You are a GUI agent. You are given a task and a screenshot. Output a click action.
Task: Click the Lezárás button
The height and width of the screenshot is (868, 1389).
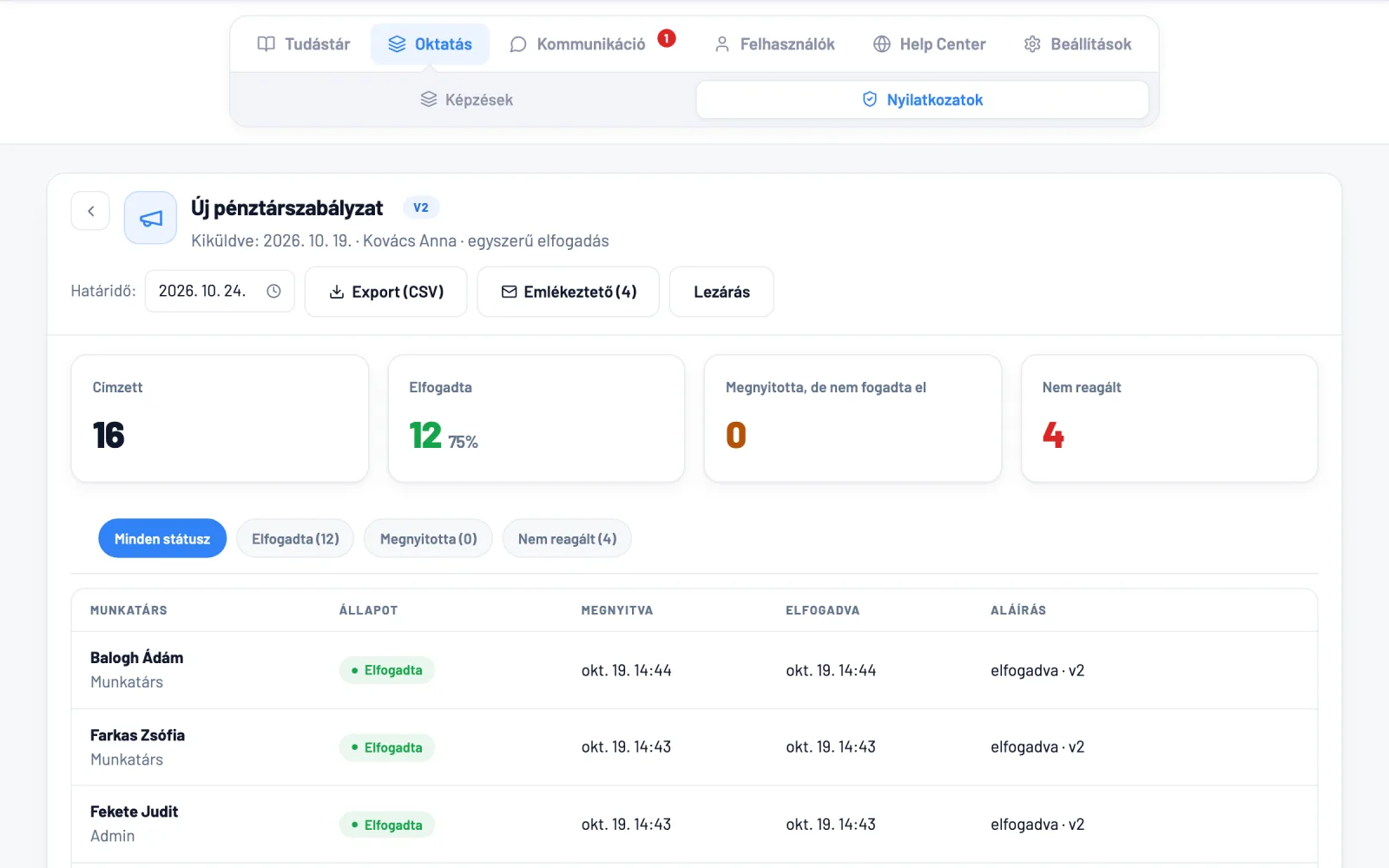[721, 292]
